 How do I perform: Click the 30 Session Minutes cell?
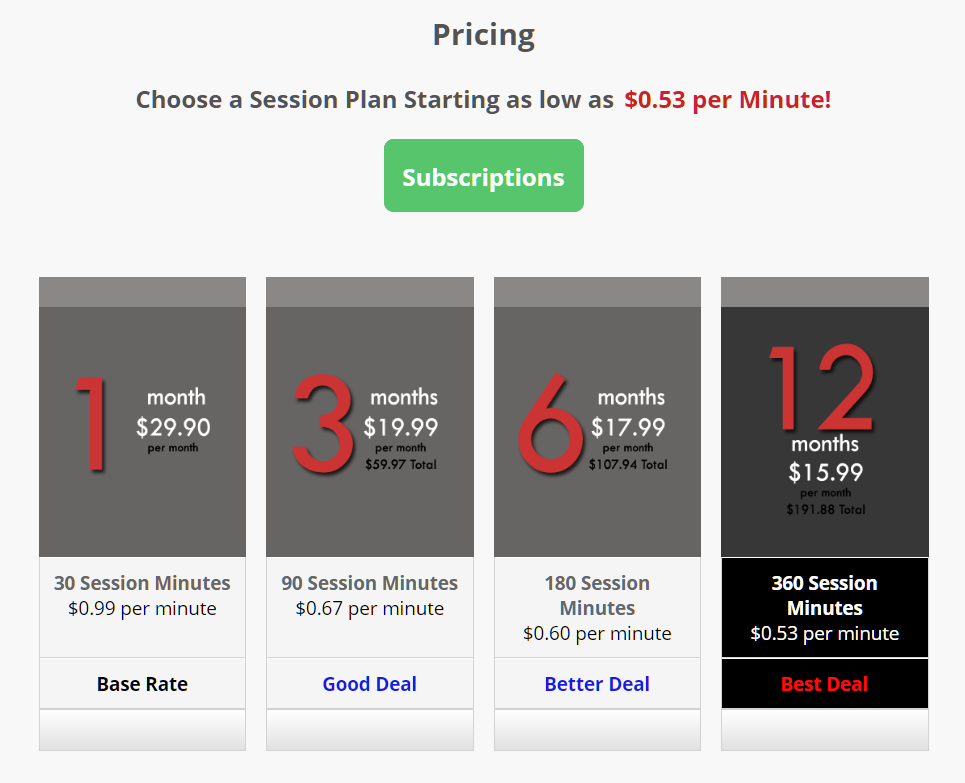pyautogui.click(x=142, y=608)
